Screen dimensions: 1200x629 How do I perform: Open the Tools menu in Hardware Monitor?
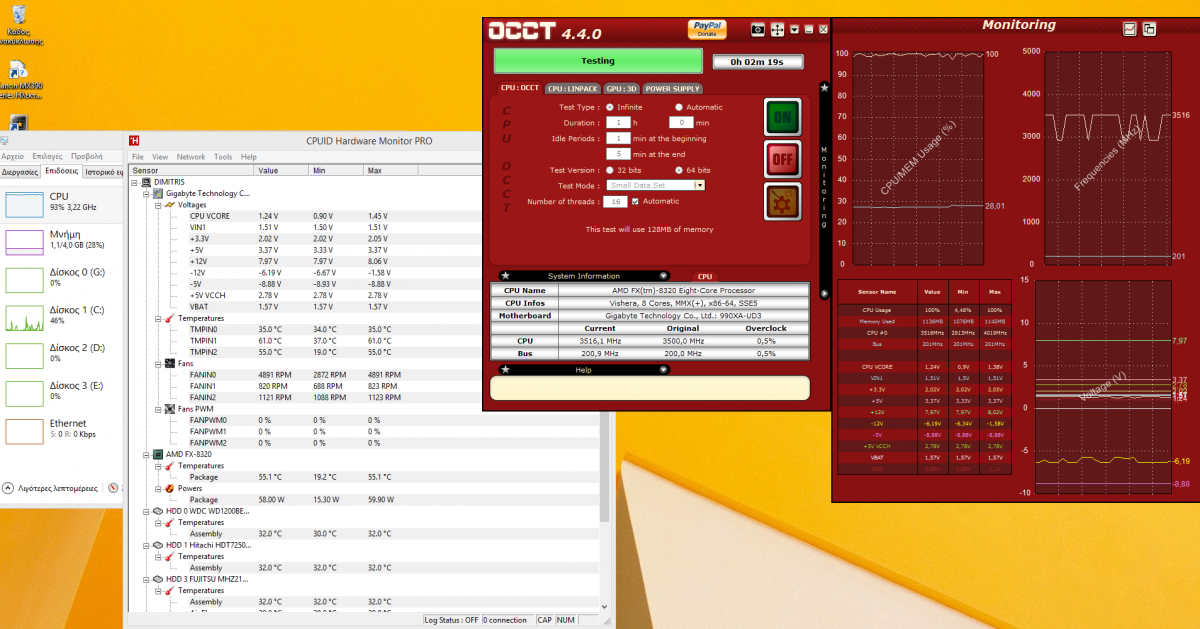click(x=223, y=157)
